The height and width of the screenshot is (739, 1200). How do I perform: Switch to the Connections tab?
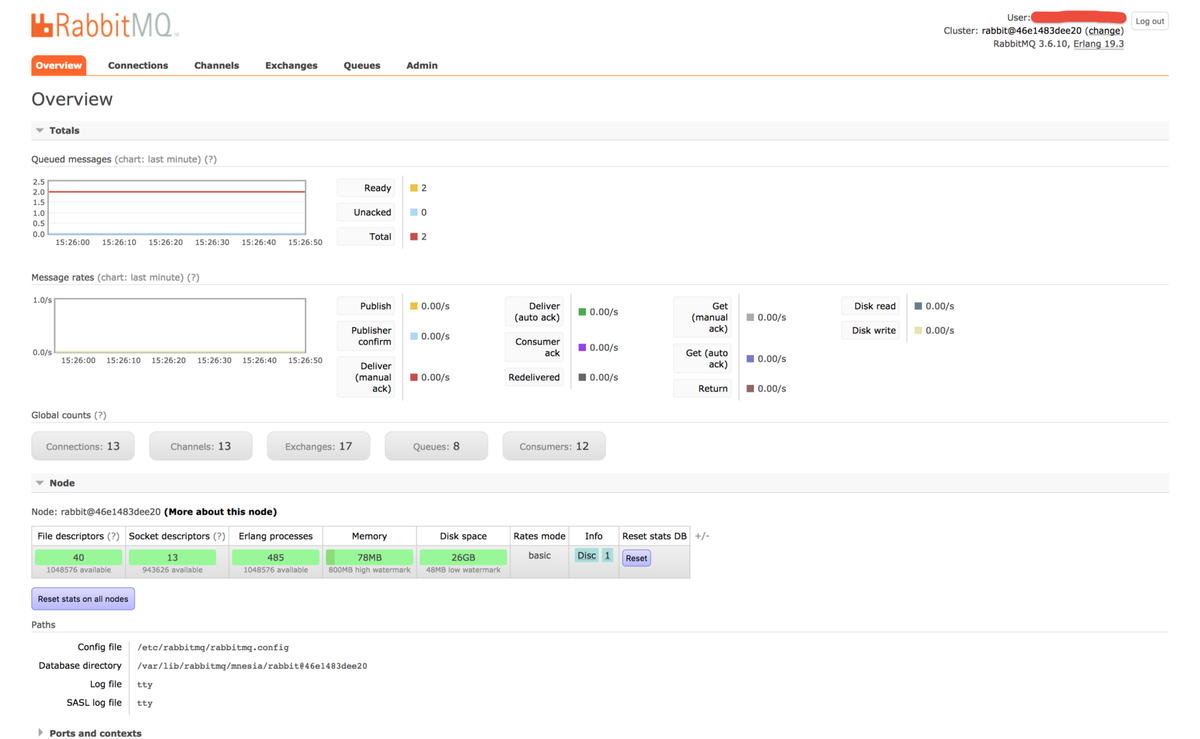coord(138,65)
